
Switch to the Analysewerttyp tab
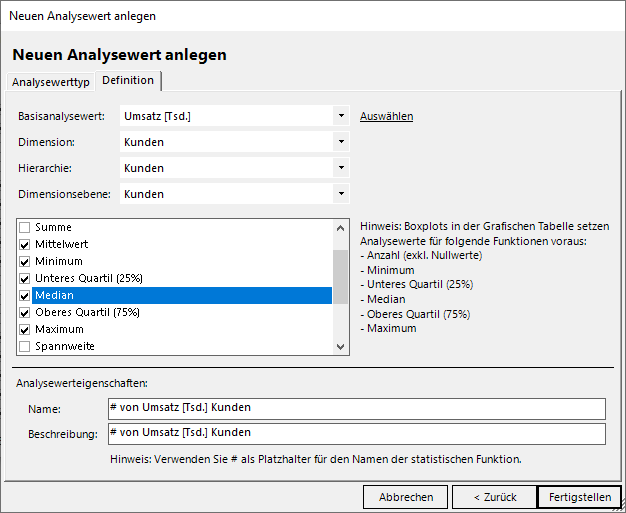50,81
